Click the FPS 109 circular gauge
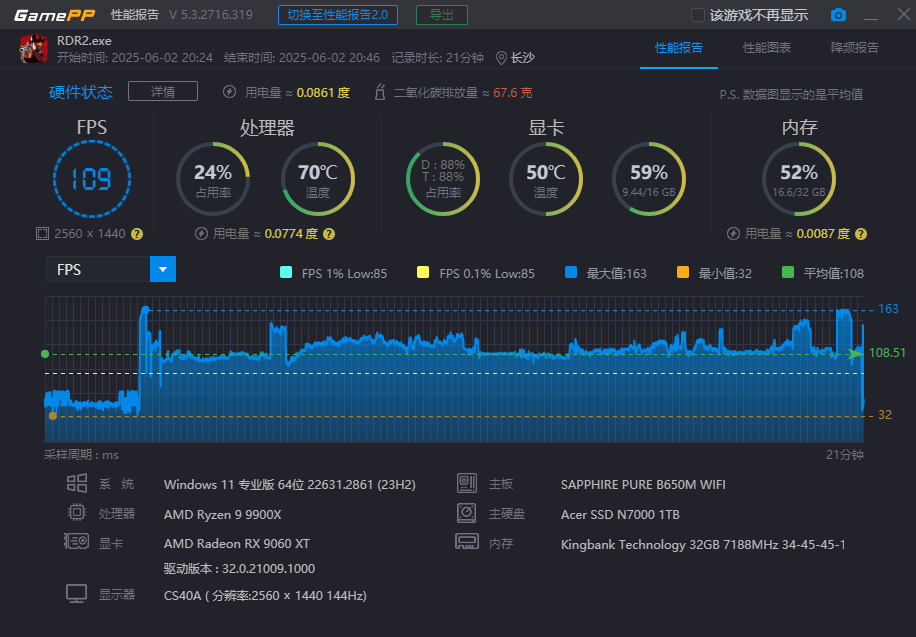Screen dimensions: 916x637 (x=92, y=179)
